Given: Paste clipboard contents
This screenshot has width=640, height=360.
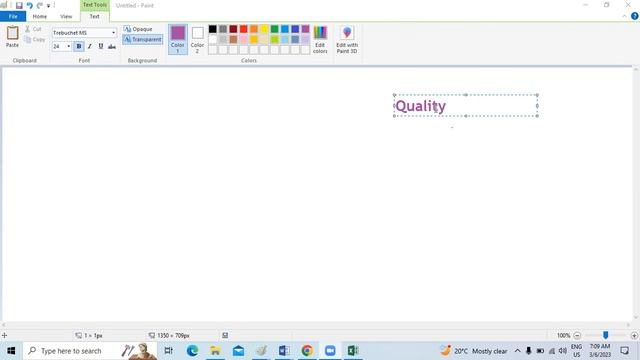Looking at the screenshot, I should [12, 37].
